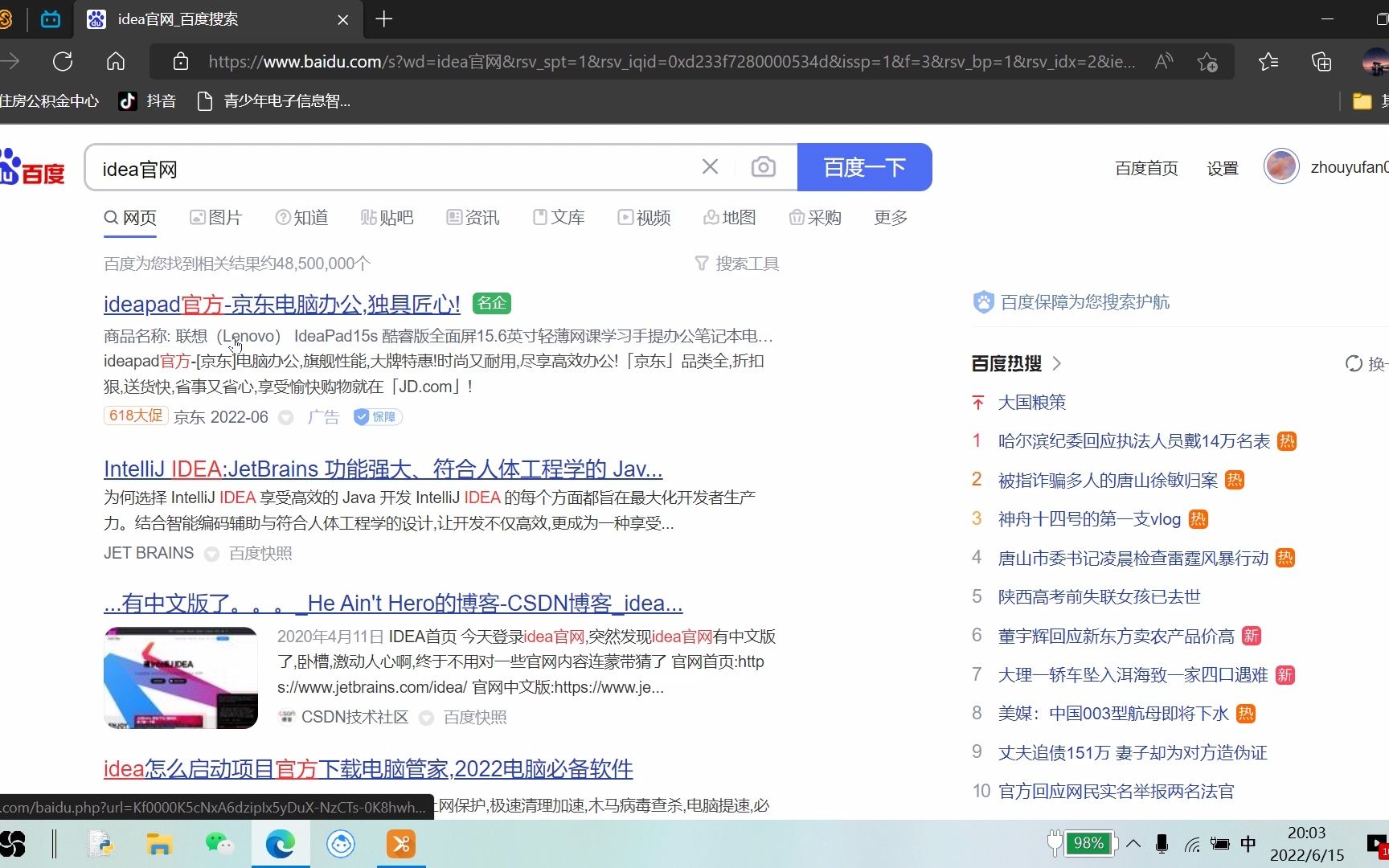Close the idea官网_百度搜索 tab
This screenshot has height=868, width=1389.
click(343, 19)
